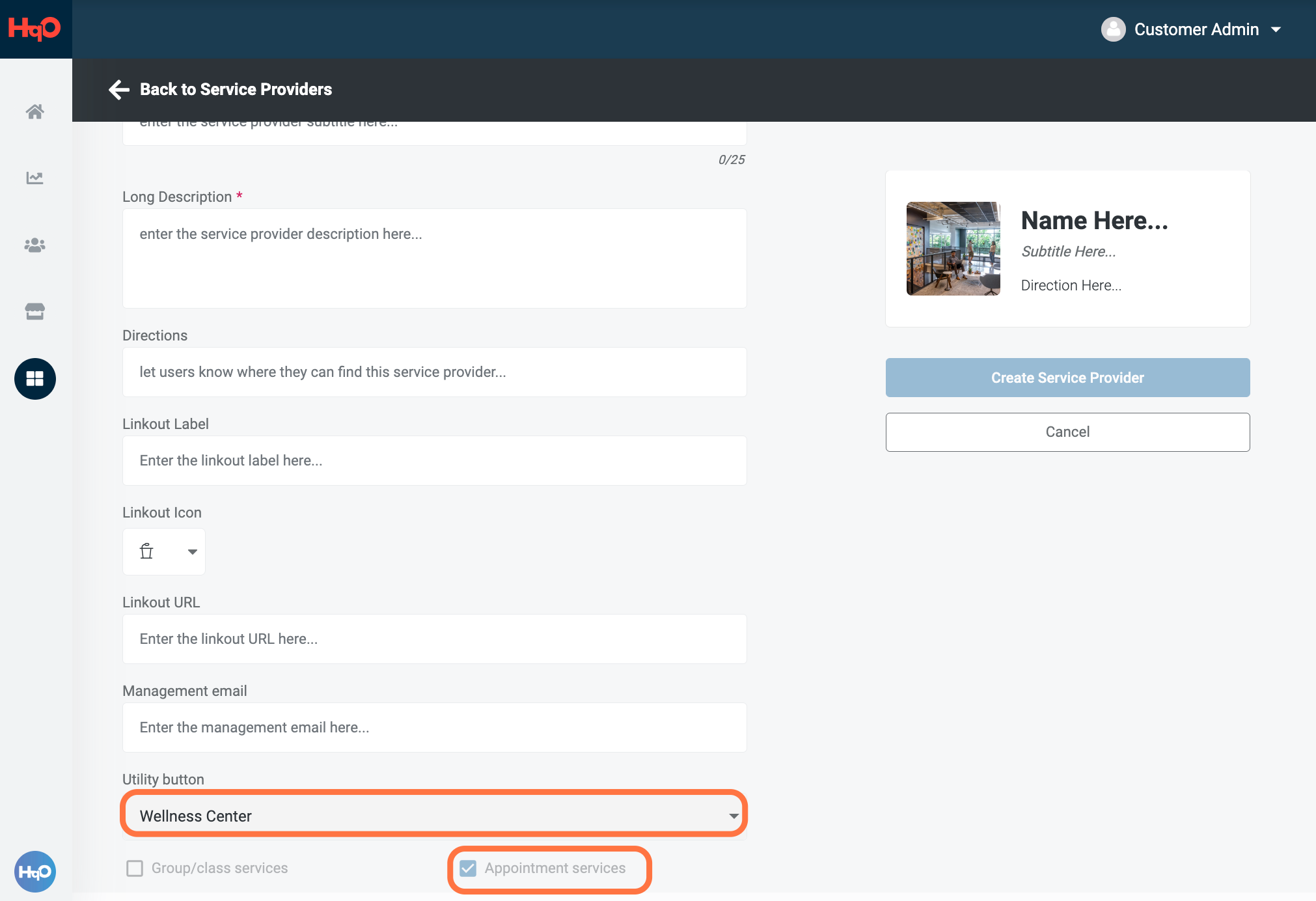Click the HqO logo at top left

(x=34, y=29)
